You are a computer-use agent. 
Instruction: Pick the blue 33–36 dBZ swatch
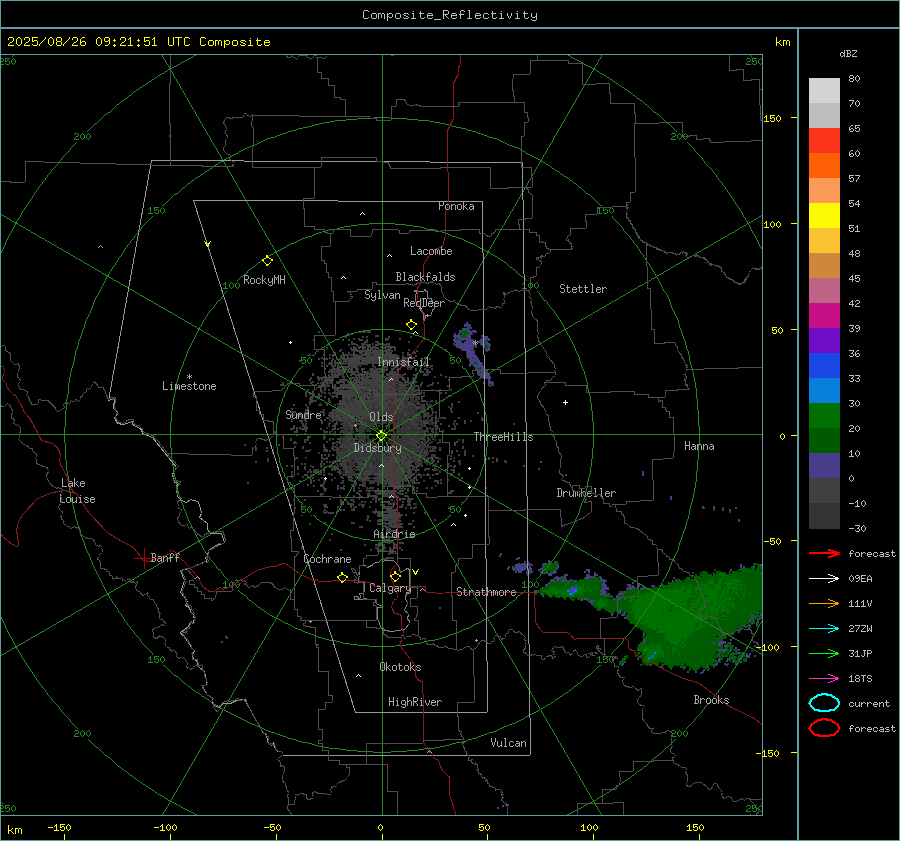point(824,366)
